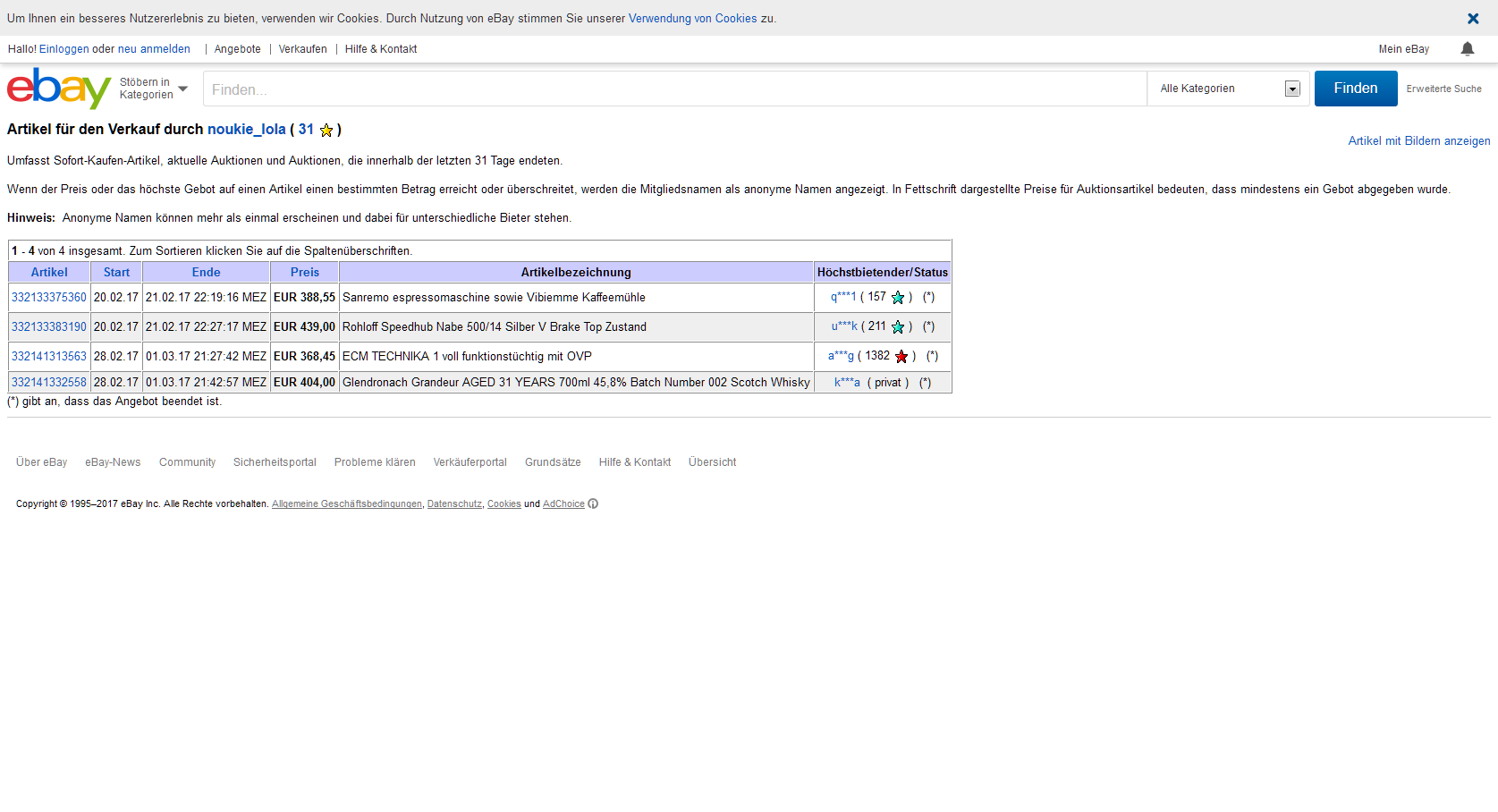The height and width of the screenshot is (812, 1498).
Task: Open Probleme klären footer link
Action: coord(375,462)
